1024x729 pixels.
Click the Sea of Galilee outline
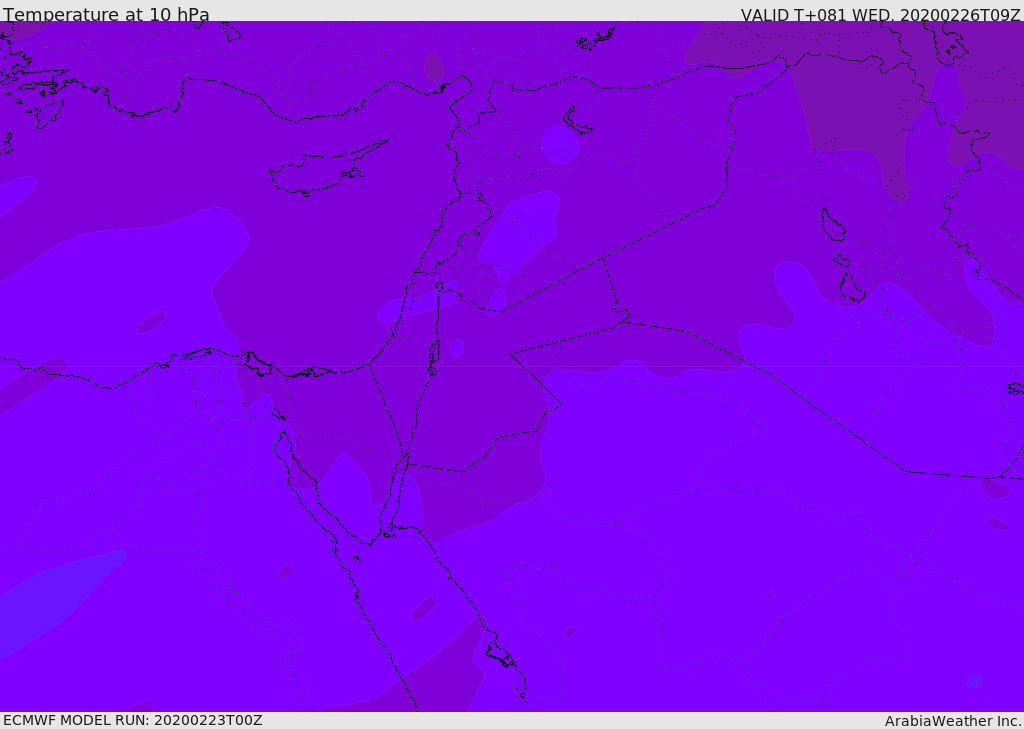click(x=439, y=287)
